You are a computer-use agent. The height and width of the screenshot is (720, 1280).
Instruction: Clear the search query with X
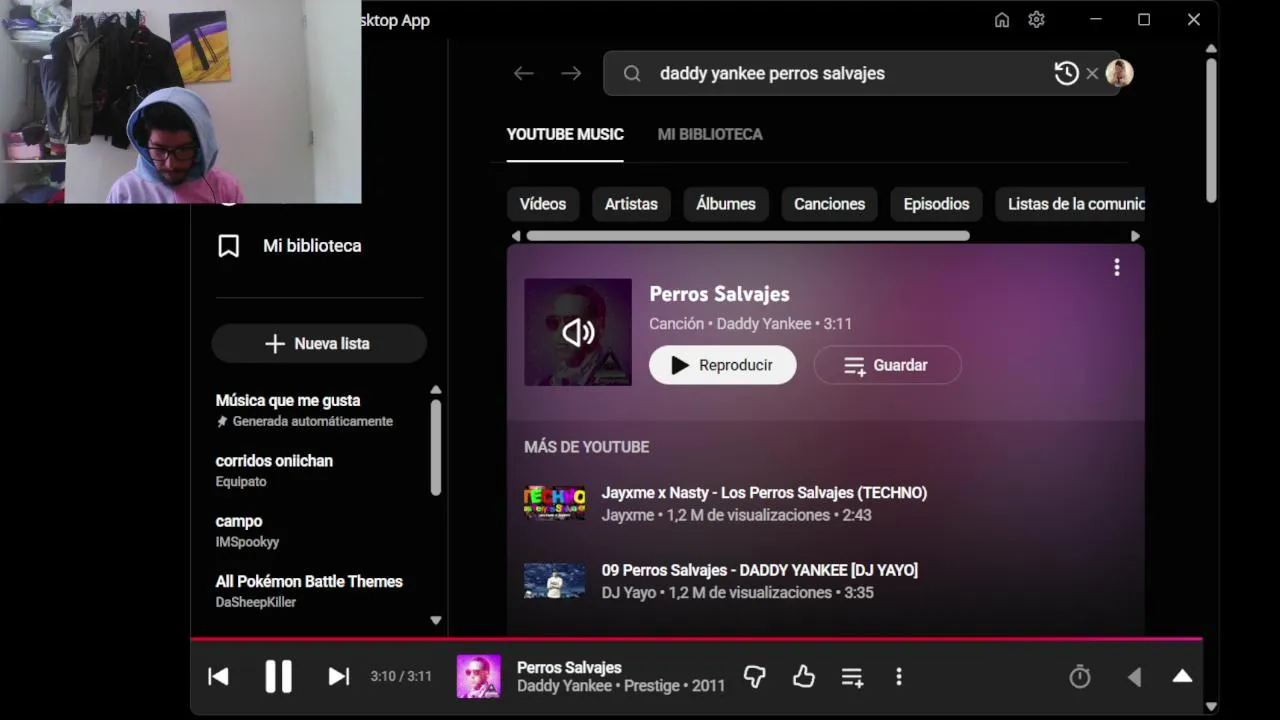[1092, 73]
